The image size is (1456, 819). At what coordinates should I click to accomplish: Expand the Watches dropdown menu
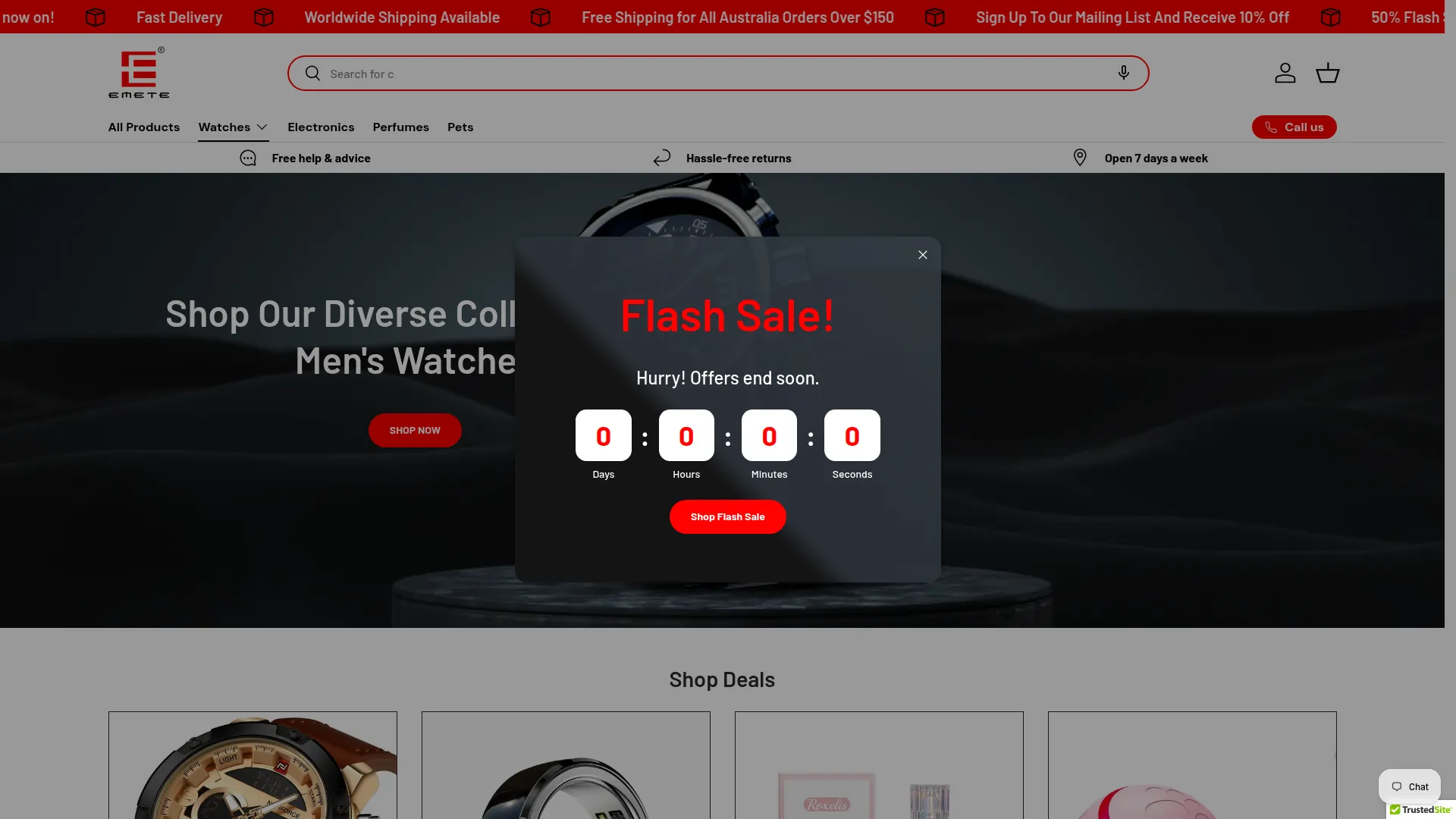click(233, 127)
